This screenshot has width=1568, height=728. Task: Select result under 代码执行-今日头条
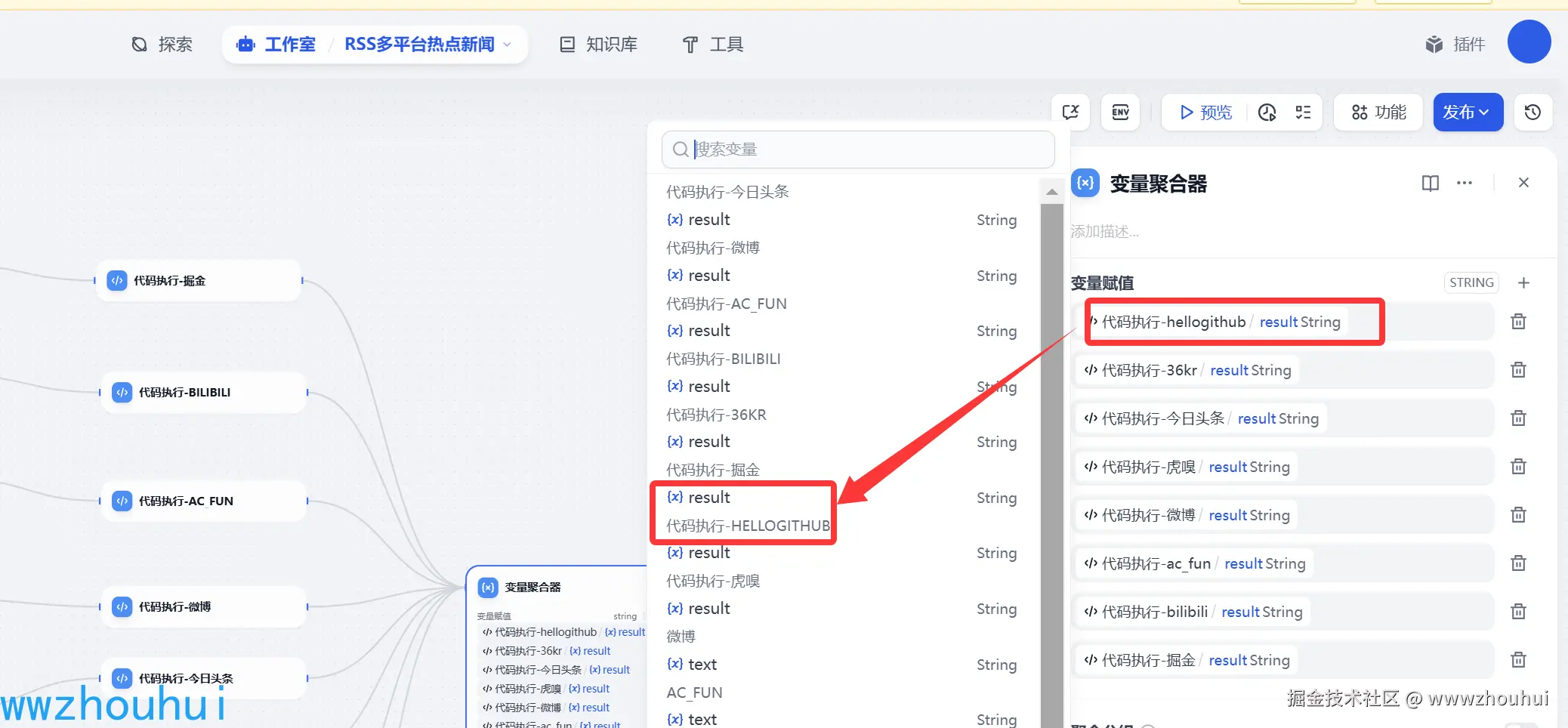[x=841, y=220]
